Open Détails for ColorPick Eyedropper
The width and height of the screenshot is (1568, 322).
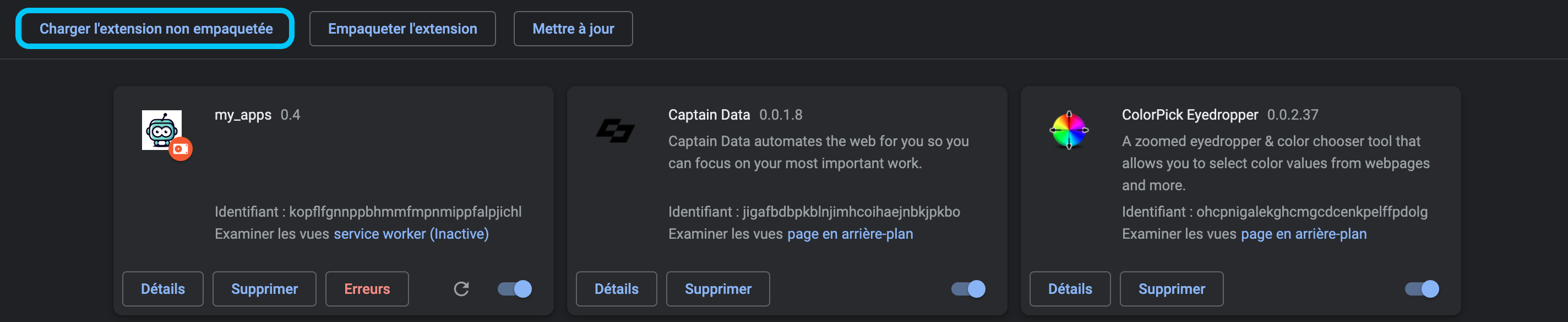click(x=1070, y=289)
